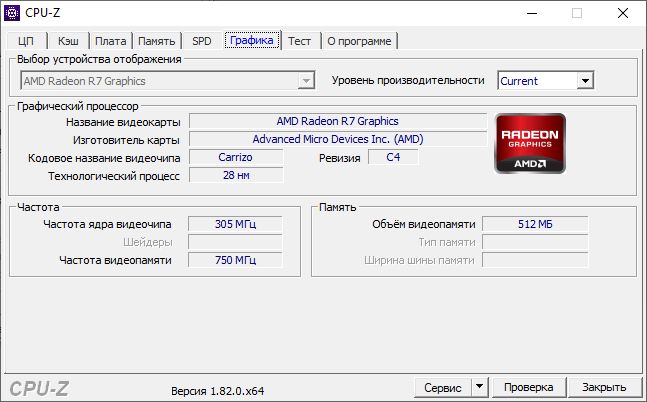The width and height of the screenshot is (647, 402).
Task: Switch to the ЦП tab
Action: click(26, 41)
